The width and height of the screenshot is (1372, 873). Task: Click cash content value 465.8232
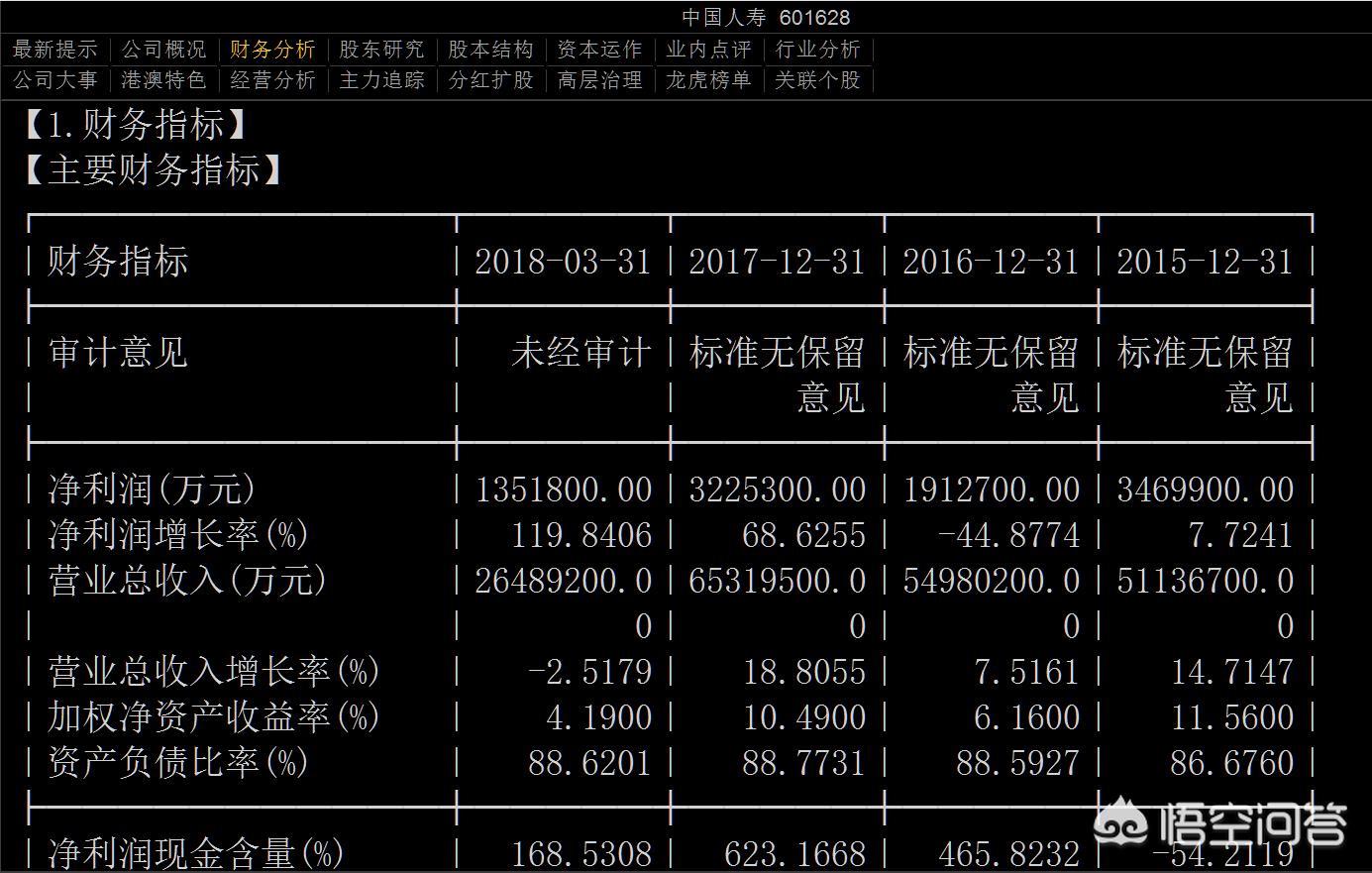pos(1009,854)
